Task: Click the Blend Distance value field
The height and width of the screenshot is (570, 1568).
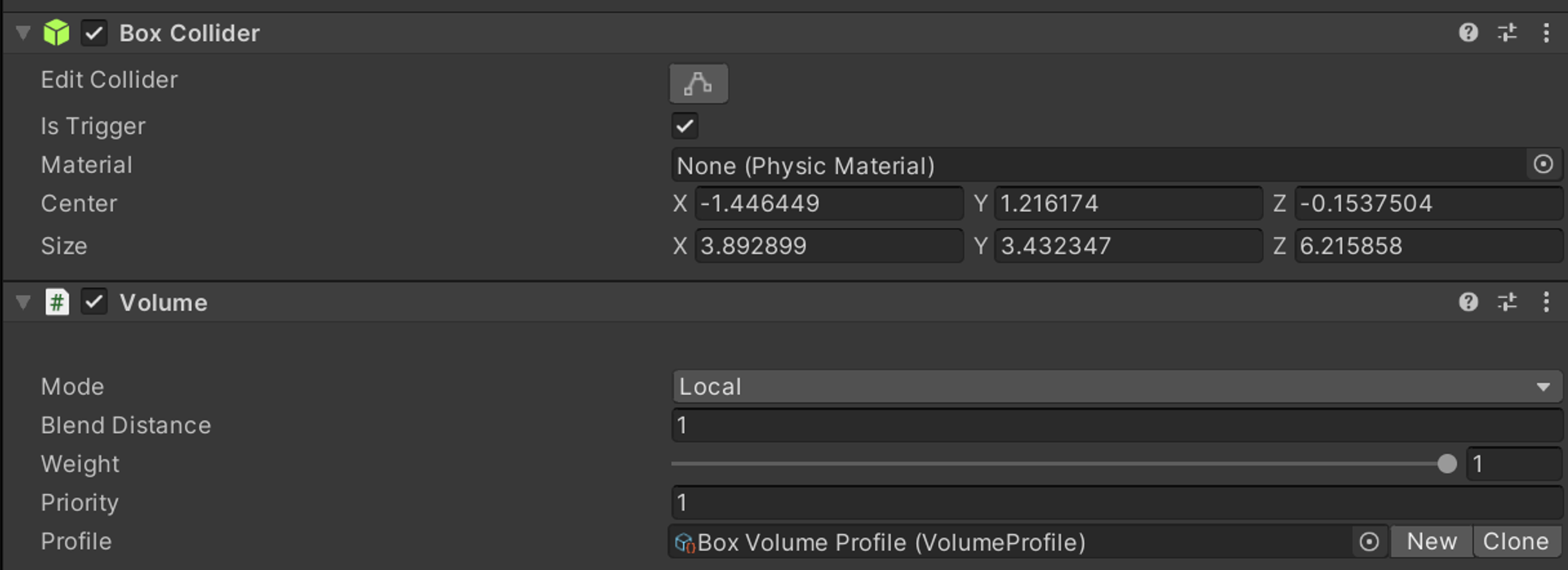Action: 1117,425
